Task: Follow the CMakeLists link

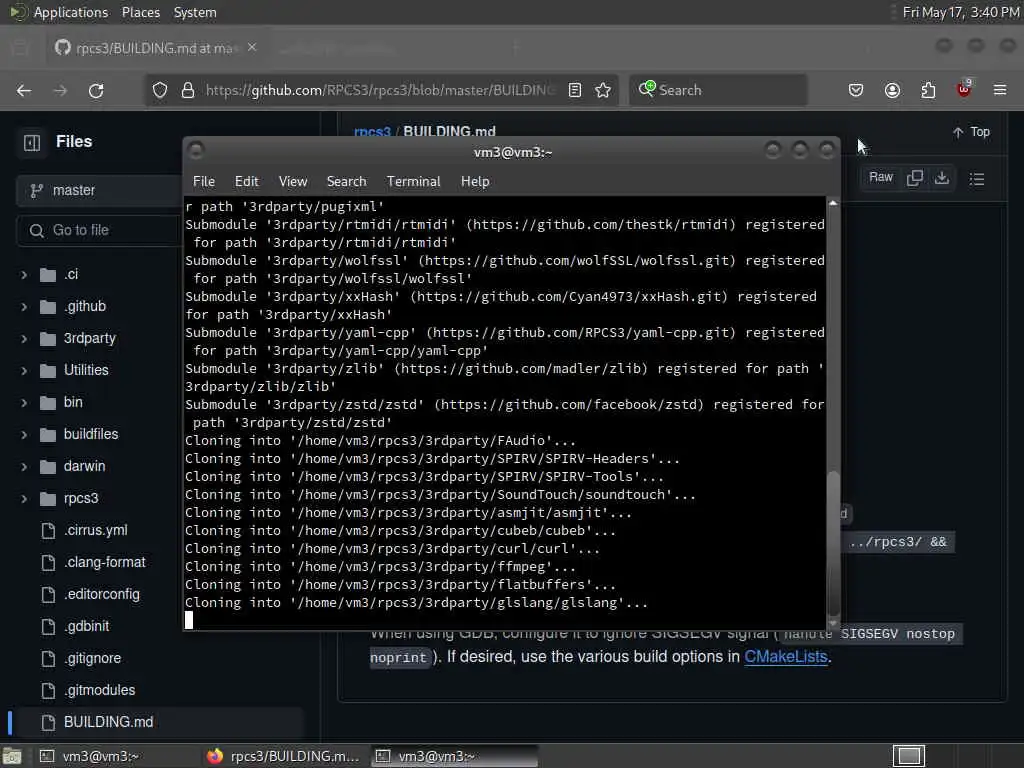Action: click(x=786, y=656)
